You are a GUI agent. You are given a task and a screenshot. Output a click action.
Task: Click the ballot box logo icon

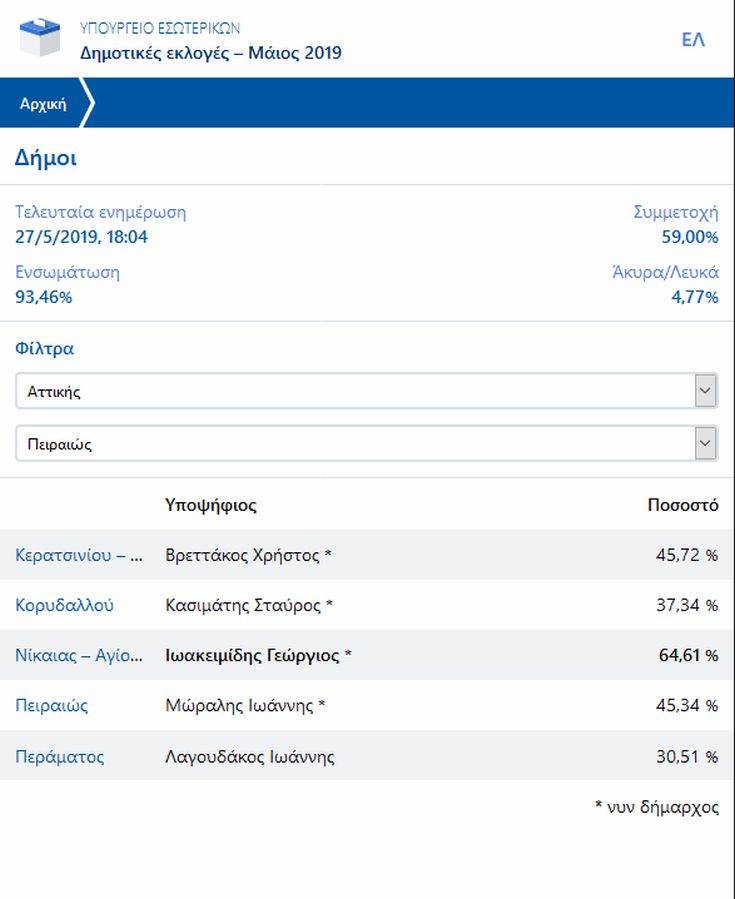[x=40, y=40]
